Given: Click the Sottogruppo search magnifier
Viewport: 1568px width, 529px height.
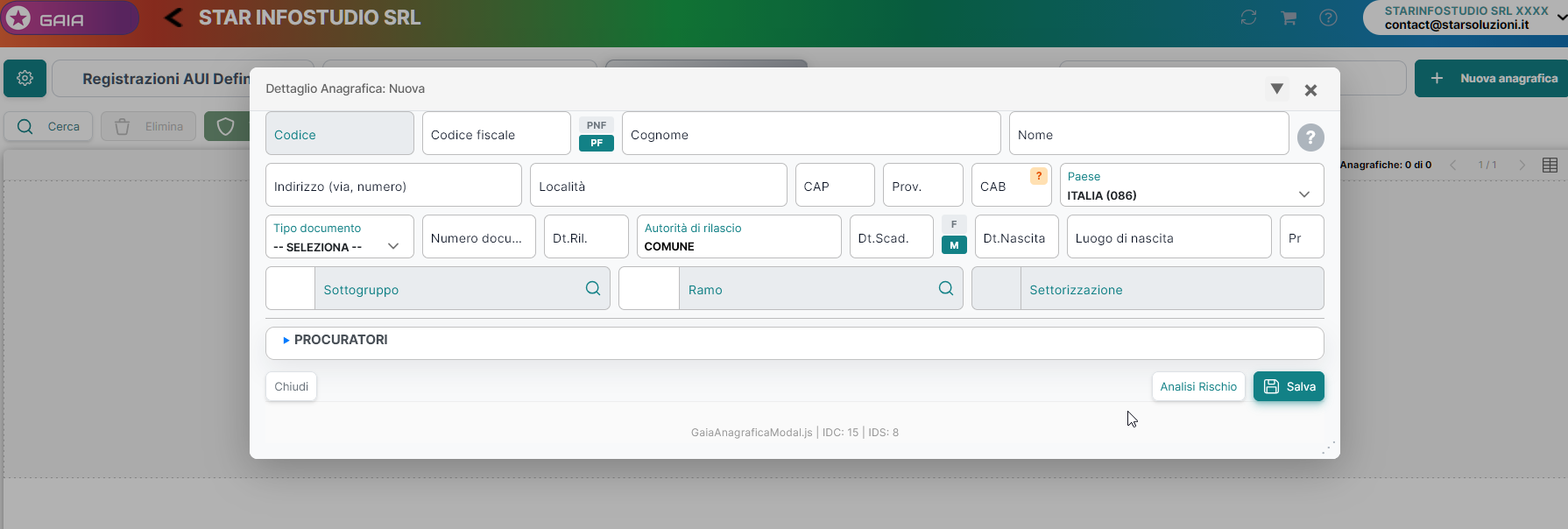Looking at the screenshot, I should tap(593, 288).
